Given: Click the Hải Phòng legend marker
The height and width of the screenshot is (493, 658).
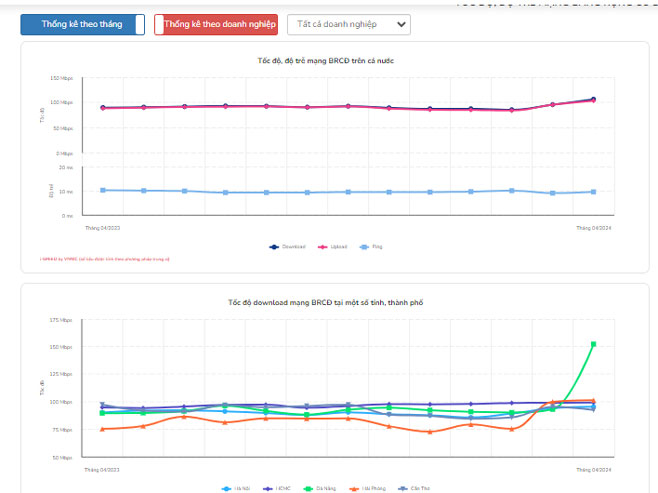Looking at the screenshot, I should pyautogui.click(x=353, y=488).
